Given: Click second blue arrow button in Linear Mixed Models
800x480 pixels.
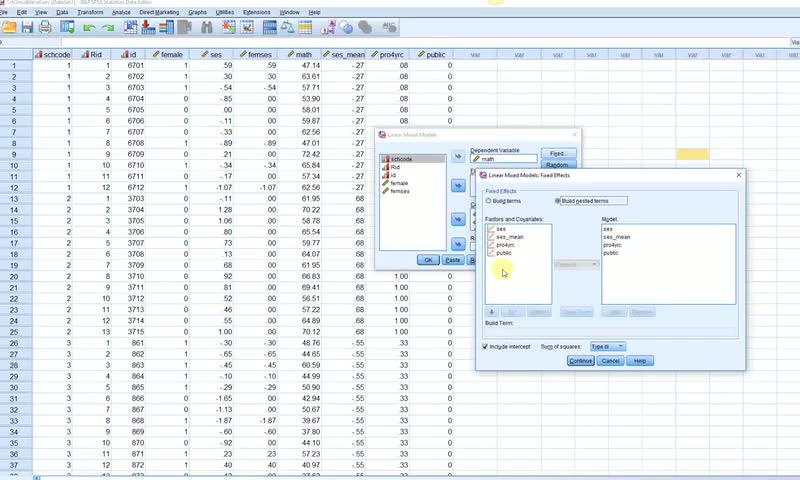Looking at the screenshot, I should pos(458,186).
